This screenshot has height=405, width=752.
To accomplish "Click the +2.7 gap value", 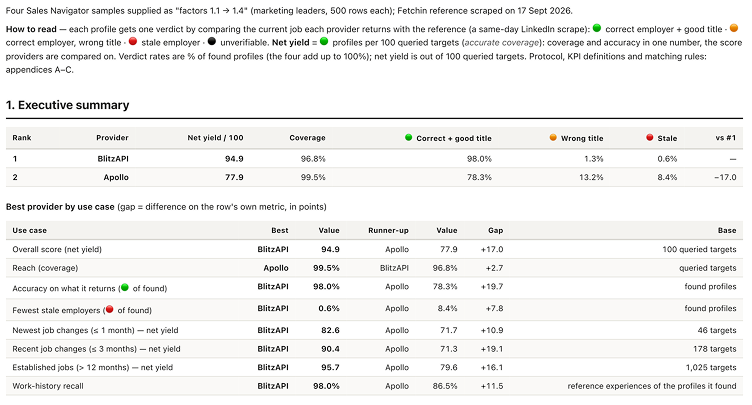I will coord(494,268).
